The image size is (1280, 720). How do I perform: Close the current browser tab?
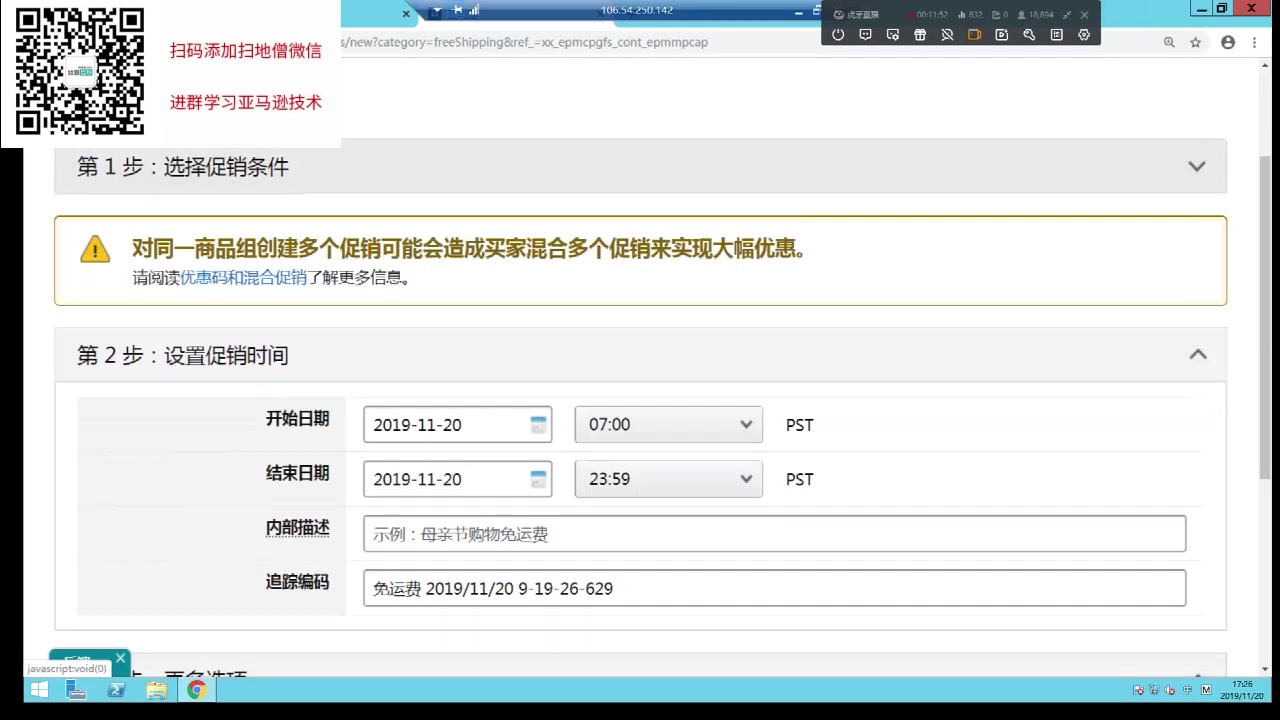click(406, 14)
